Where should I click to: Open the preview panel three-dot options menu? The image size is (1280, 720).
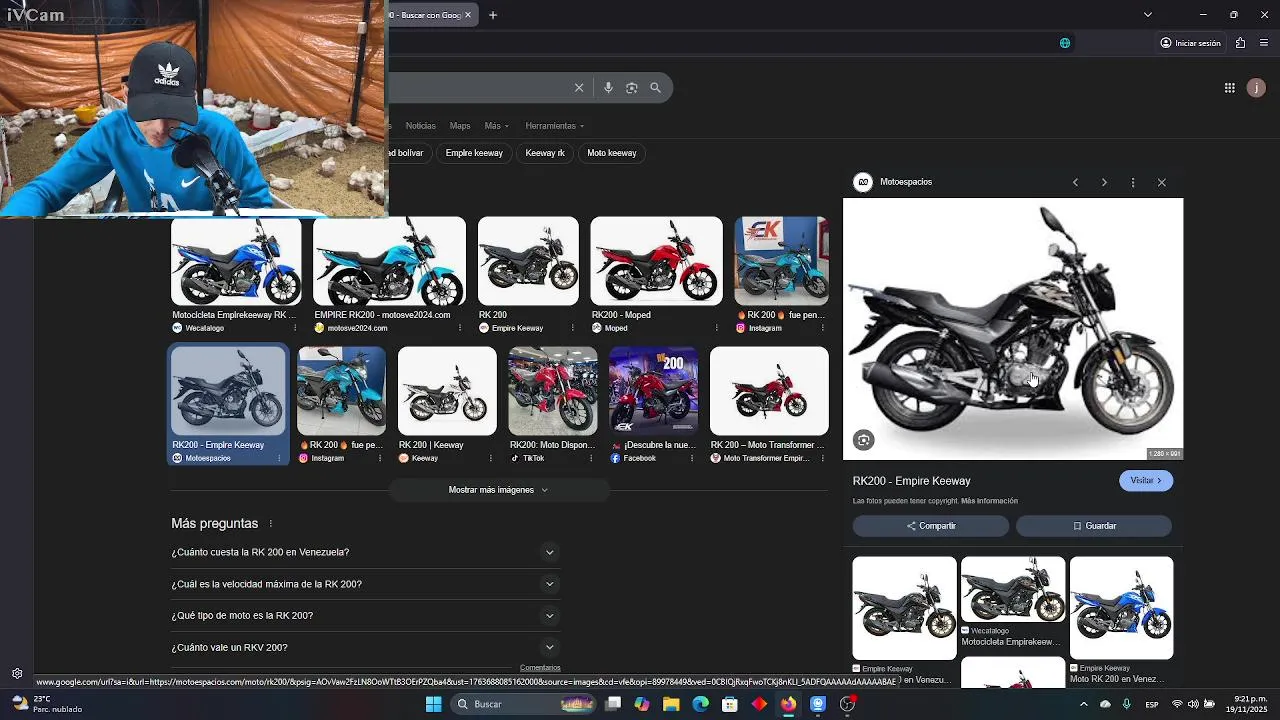pyautogui.click(x=1133, y=182)
